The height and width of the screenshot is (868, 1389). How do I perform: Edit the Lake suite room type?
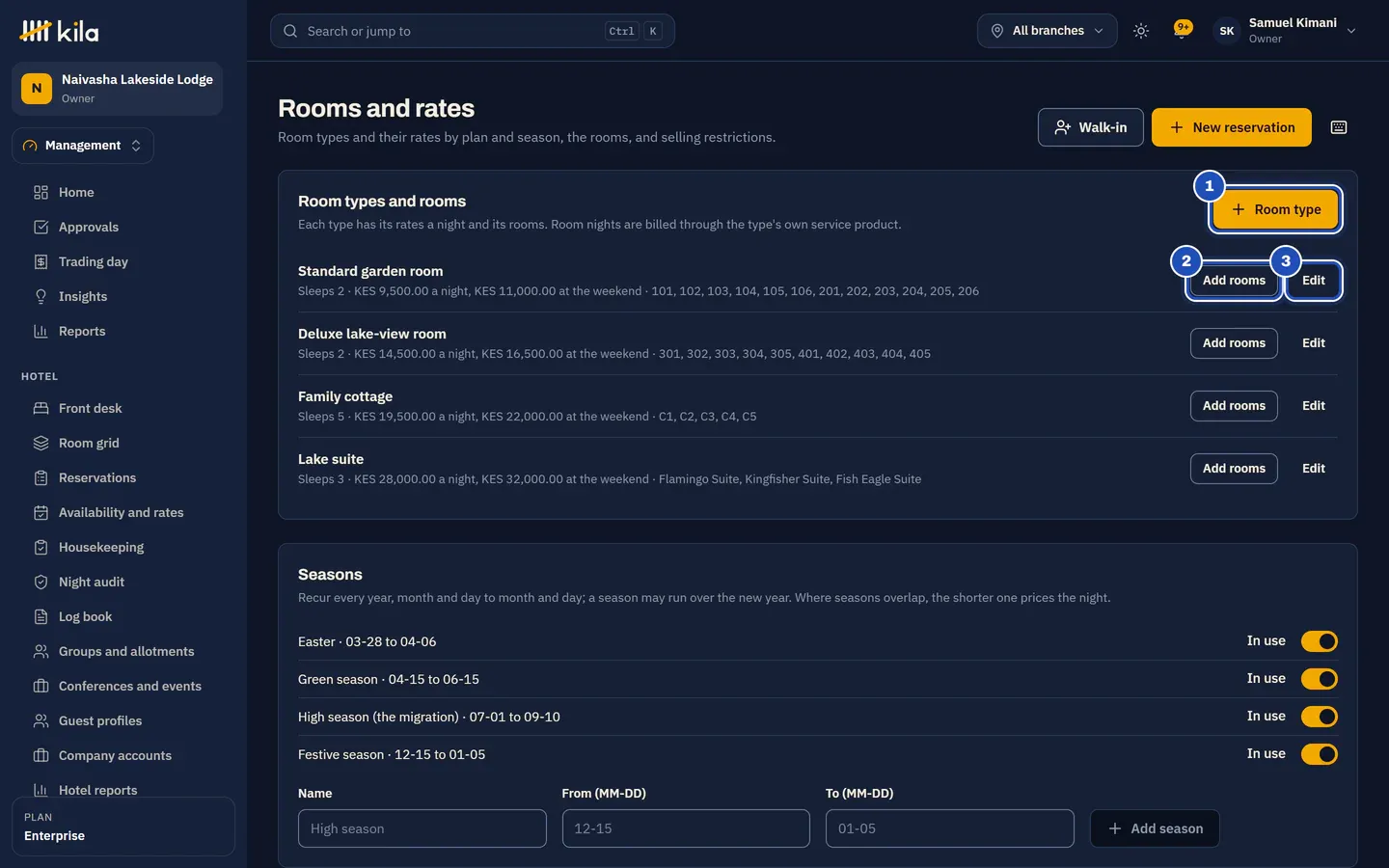pyautogui.click(x=1314, y=469)
